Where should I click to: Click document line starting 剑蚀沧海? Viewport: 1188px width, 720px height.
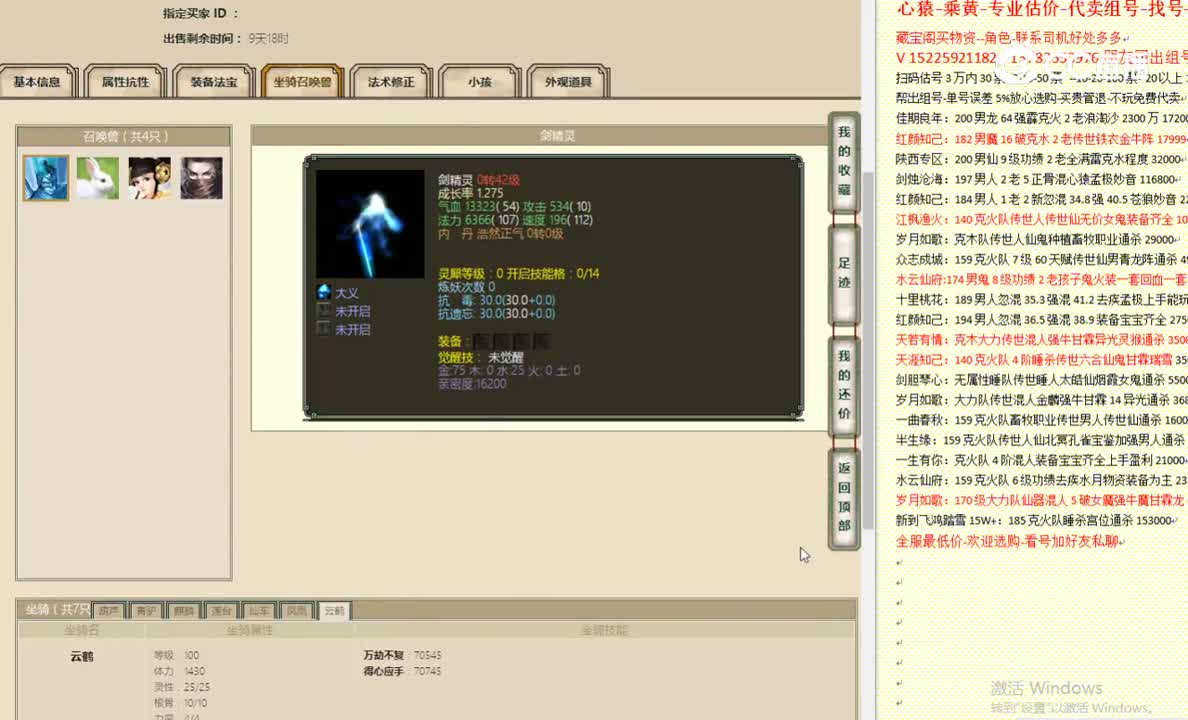point(1038,179)
